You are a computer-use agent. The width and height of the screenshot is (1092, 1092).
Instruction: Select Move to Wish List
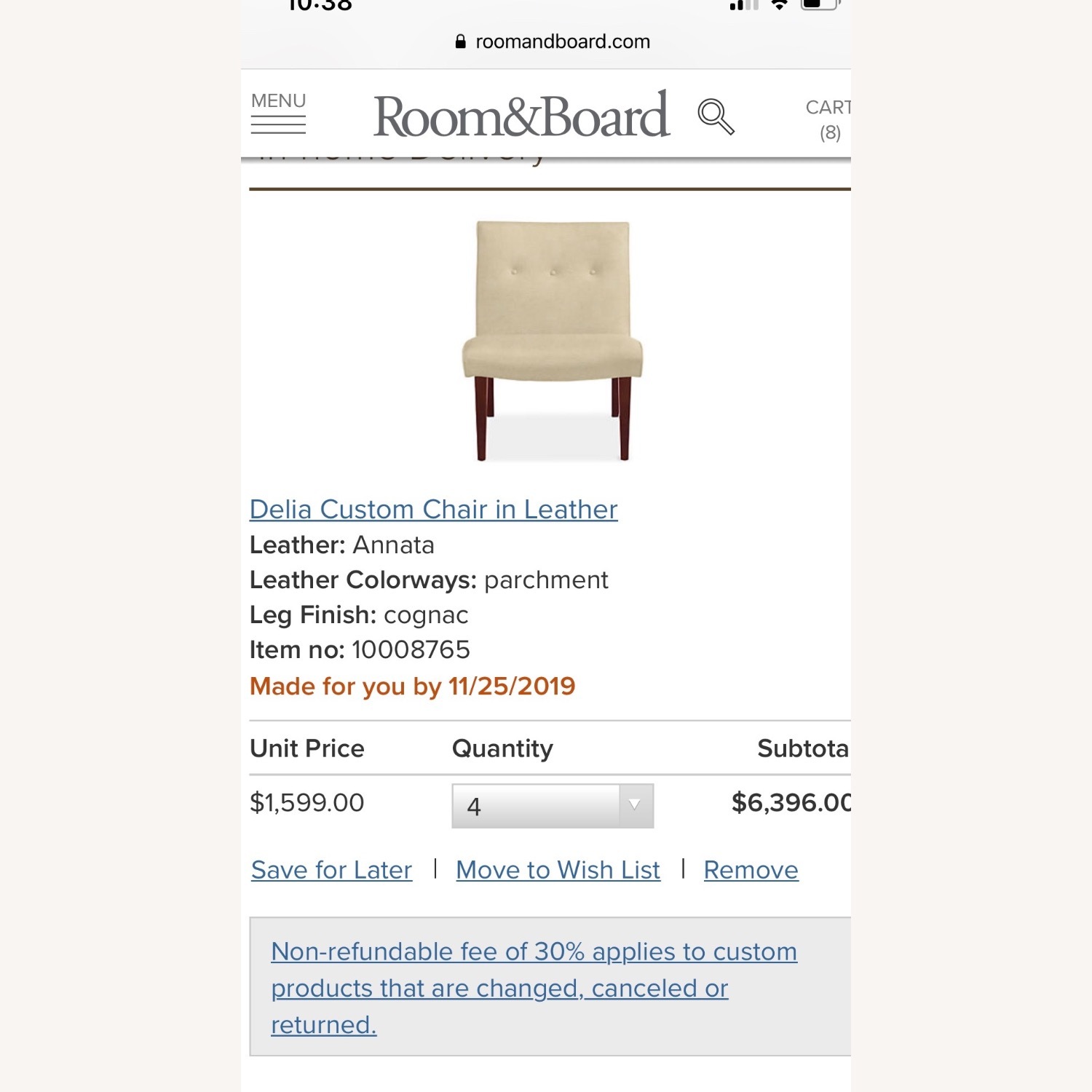(558, 869)
